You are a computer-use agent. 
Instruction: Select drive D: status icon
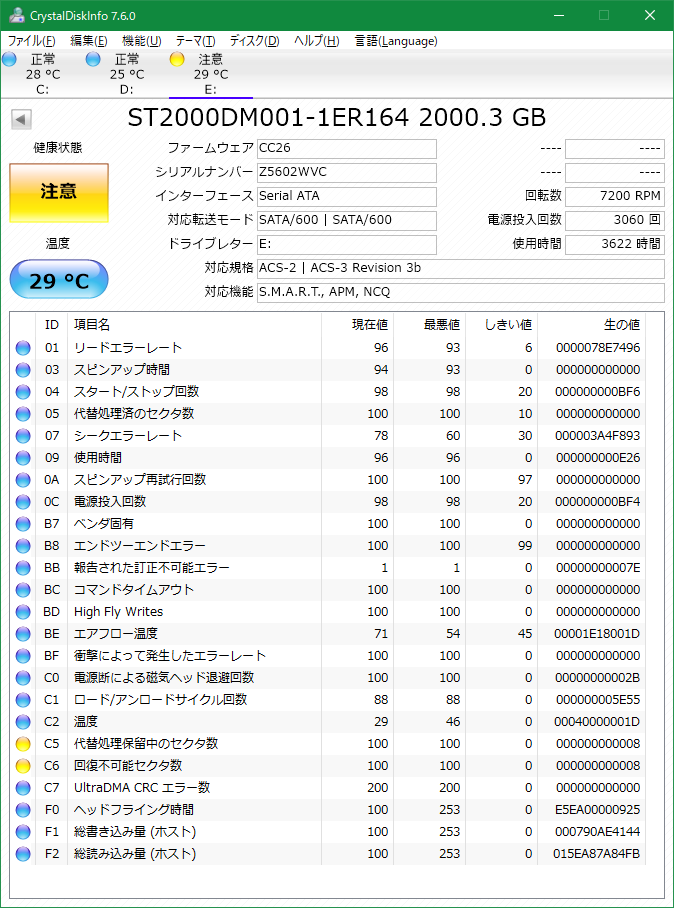pos(93,60)
